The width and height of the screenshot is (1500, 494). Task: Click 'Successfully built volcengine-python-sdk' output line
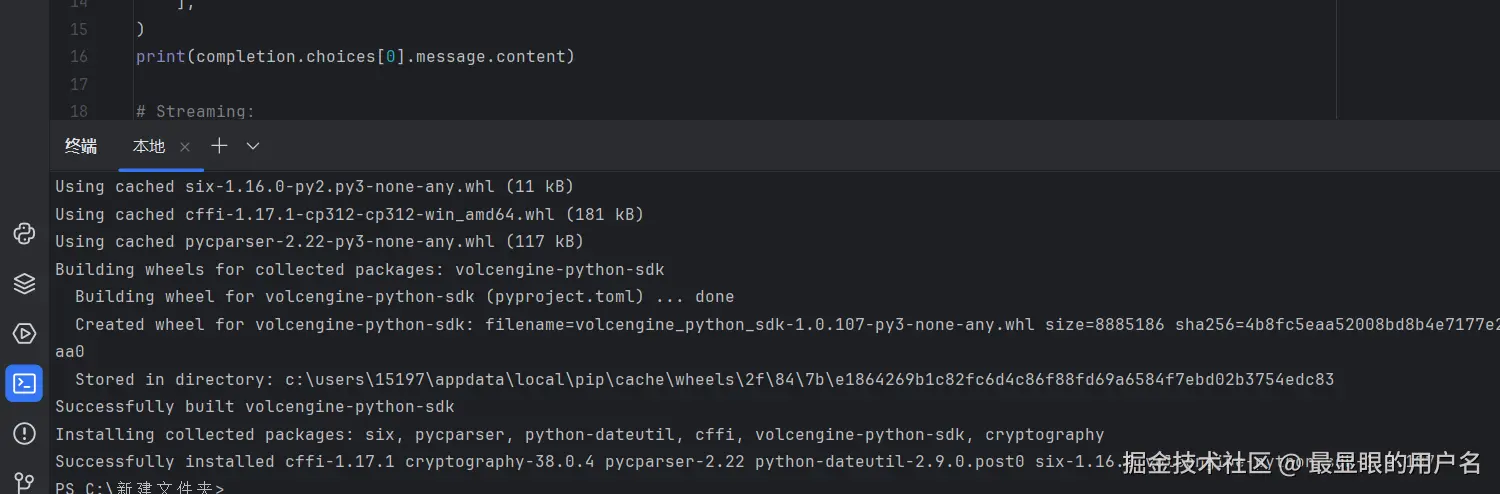(x=255, y=407)
